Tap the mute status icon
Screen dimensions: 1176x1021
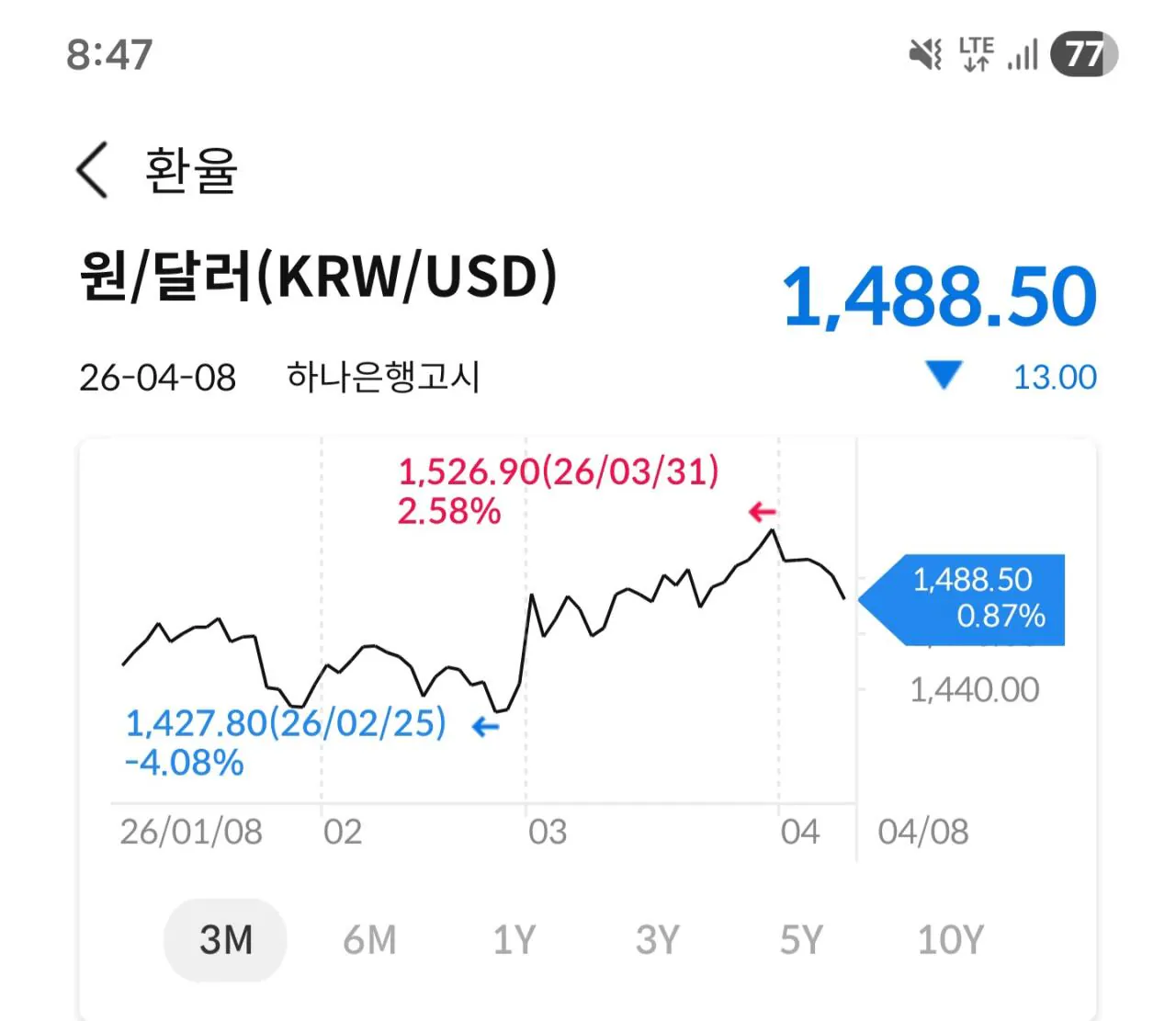(925, 54)
